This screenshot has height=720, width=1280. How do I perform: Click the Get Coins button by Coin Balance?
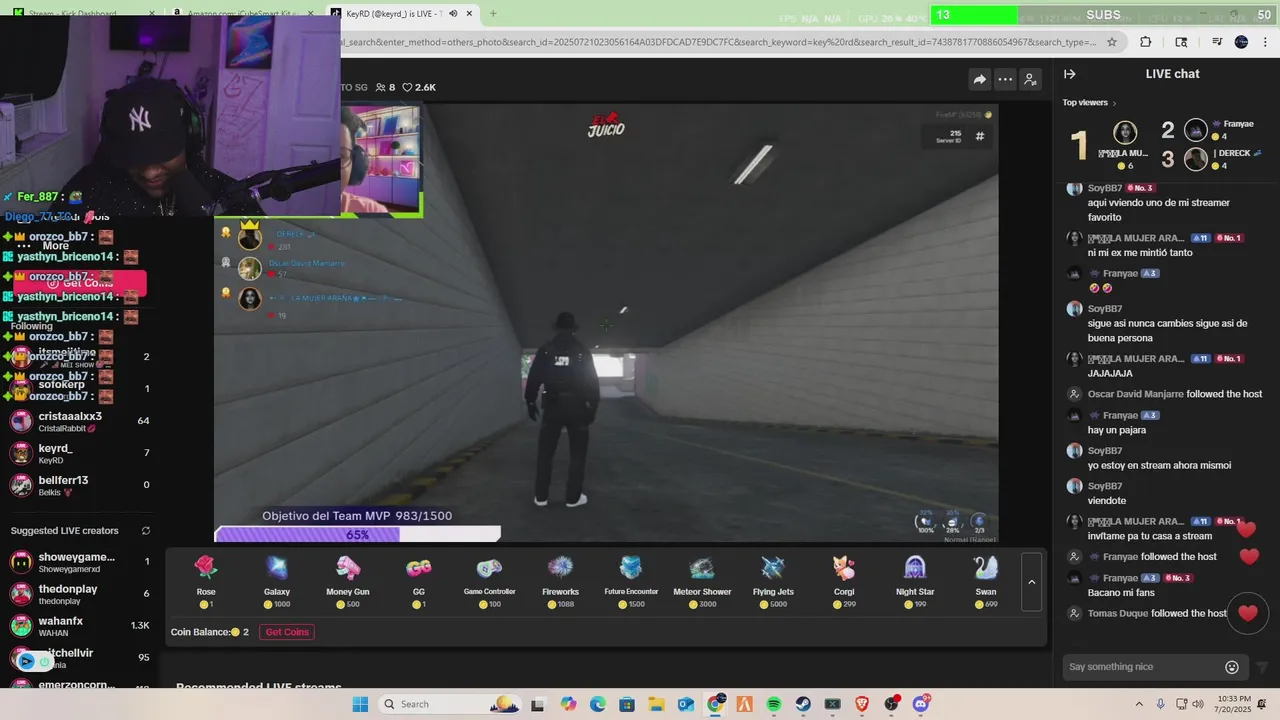pos(287,632)
